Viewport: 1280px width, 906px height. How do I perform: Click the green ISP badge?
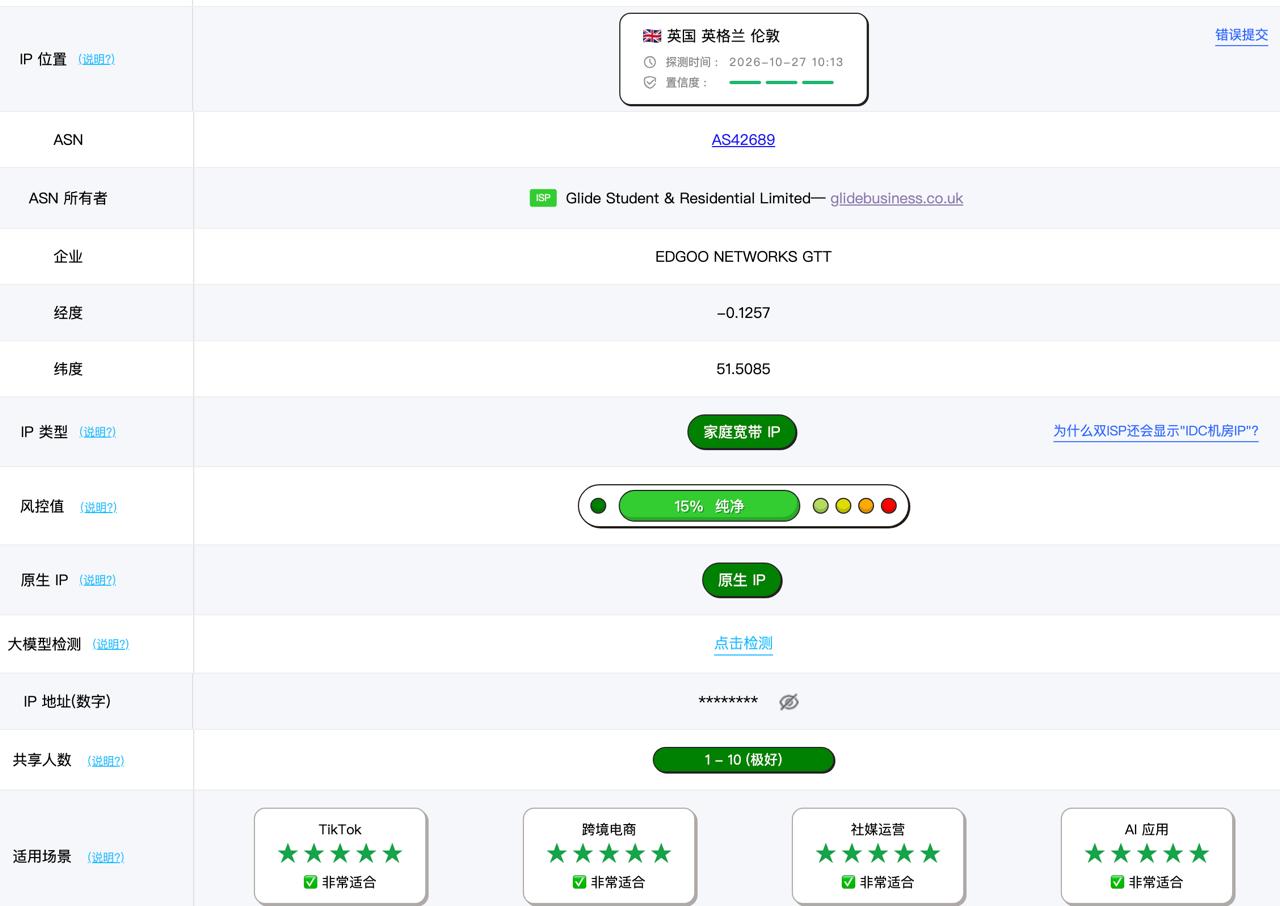[543, 198]
